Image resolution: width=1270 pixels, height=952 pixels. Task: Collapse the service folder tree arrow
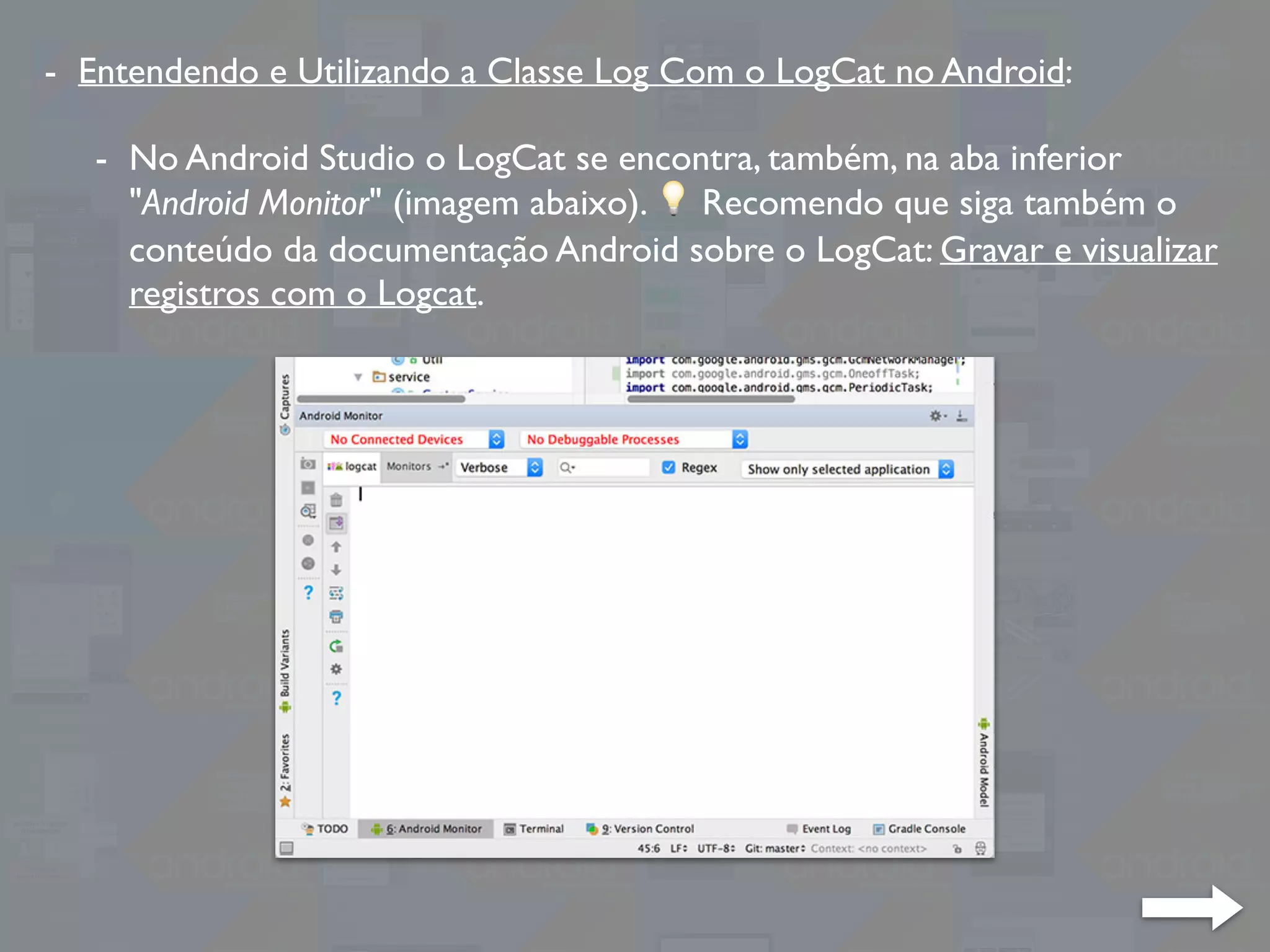(x=358, y=377)
